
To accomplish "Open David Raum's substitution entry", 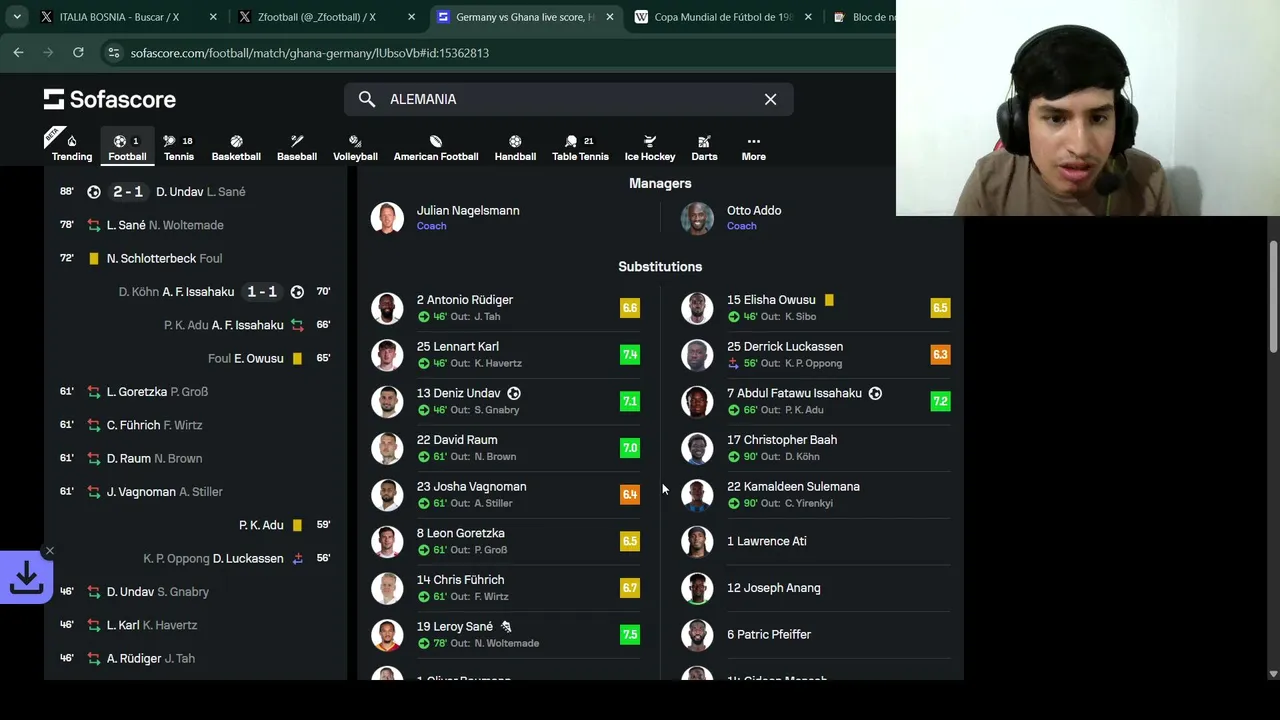I will (505, 448).
